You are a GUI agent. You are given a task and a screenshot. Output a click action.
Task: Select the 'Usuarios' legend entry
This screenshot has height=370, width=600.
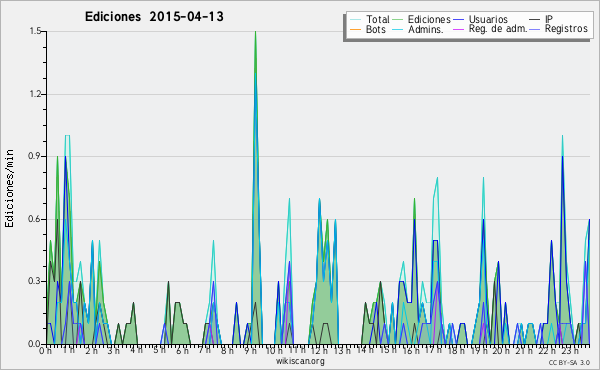[x=488, y=19]
